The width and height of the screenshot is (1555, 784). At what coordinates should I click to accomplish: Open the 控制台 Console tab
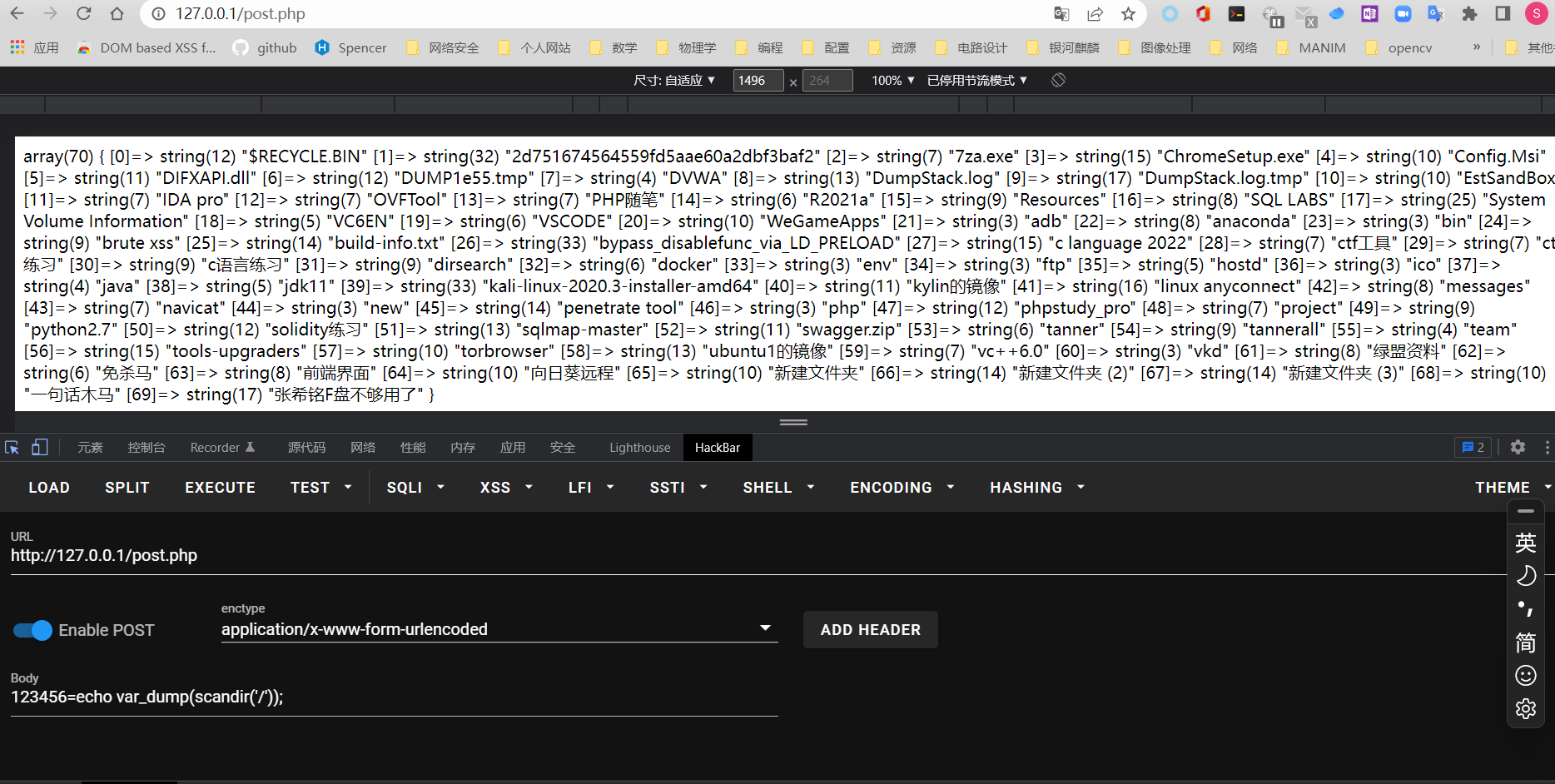click(x=147, y=447)
